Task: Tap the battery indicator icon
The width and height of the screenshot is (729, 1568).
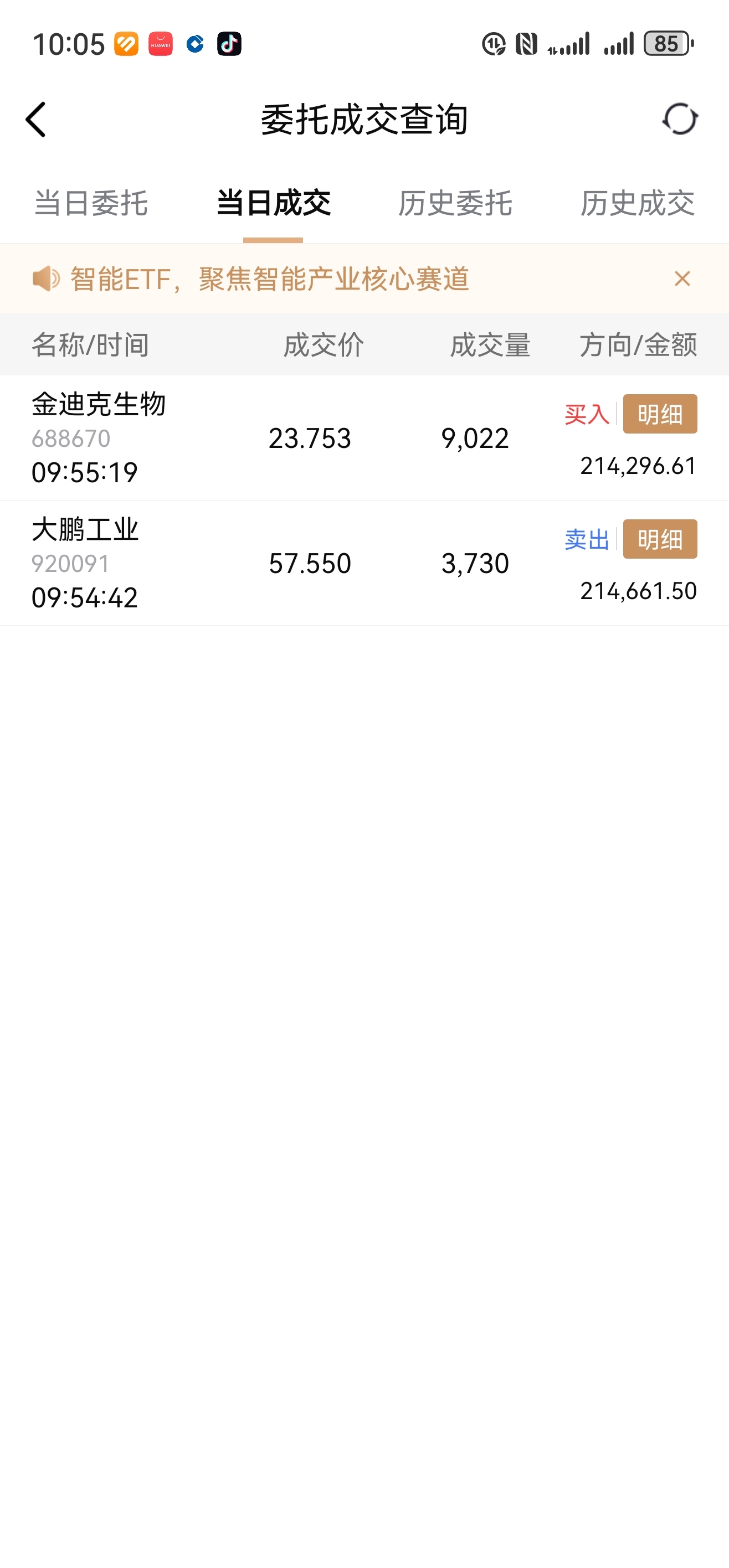Action: (x=668, y=44)
